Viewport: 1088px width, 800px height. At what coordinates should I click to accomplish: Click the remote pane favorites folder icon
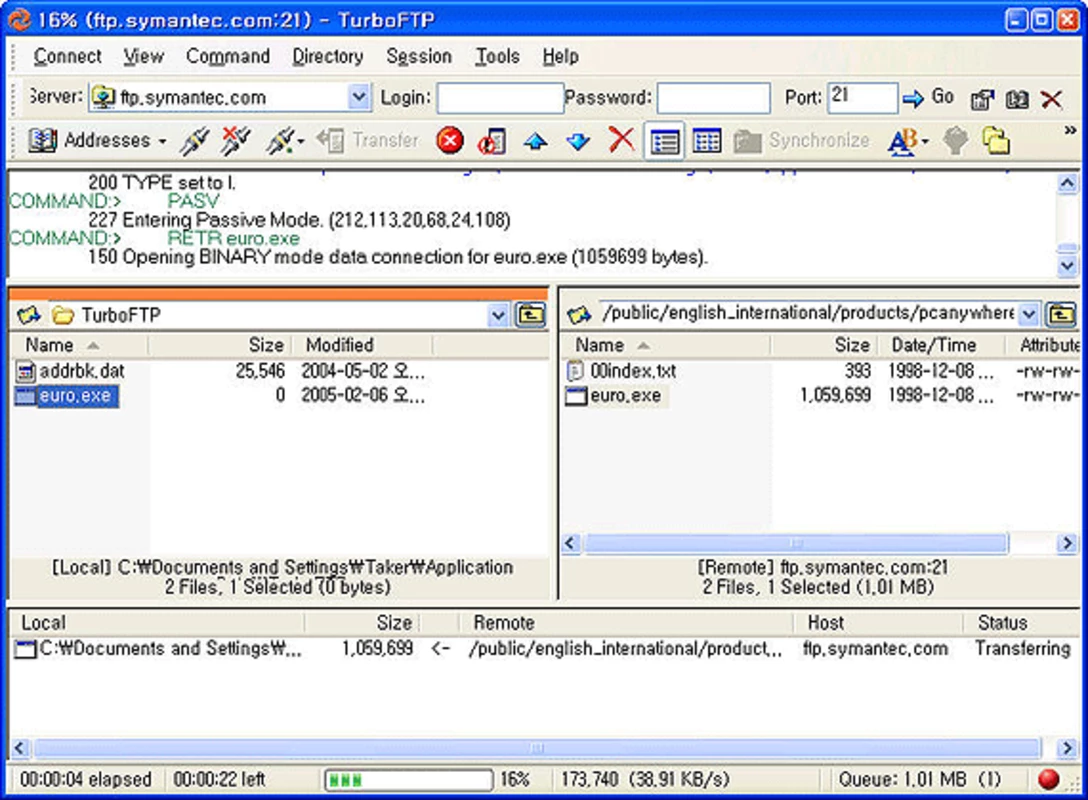(579, 316)
